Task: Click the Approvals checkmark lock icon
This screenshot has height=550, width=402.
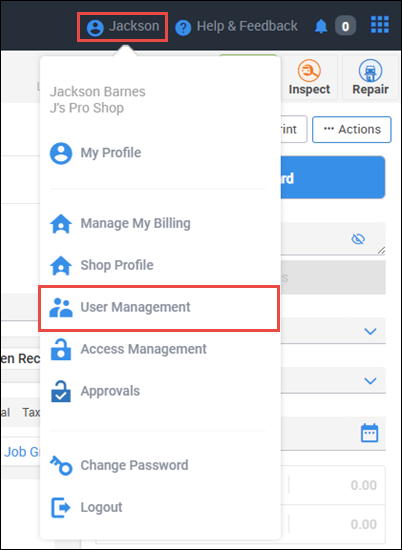Action: 61,391
